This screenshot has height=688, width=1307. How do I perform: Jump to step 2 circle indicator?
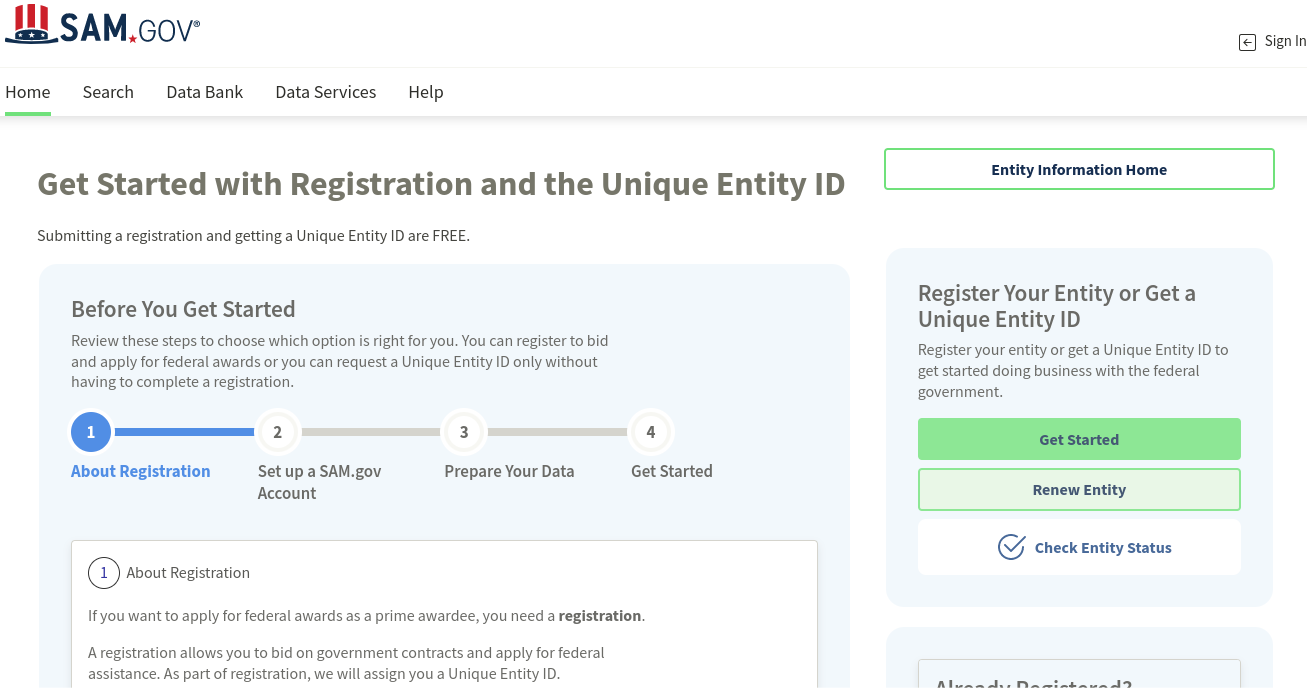pyautogui.click(x=277, y=432)
